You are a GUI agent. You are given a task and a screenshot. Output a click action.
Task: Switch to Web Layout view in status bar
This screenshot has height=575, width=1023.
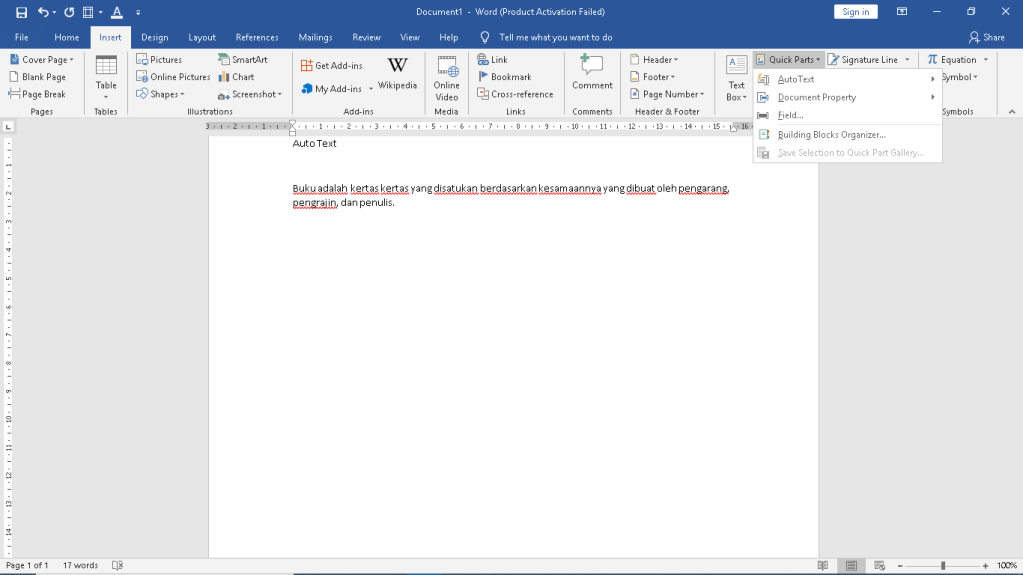coord(879,565)
